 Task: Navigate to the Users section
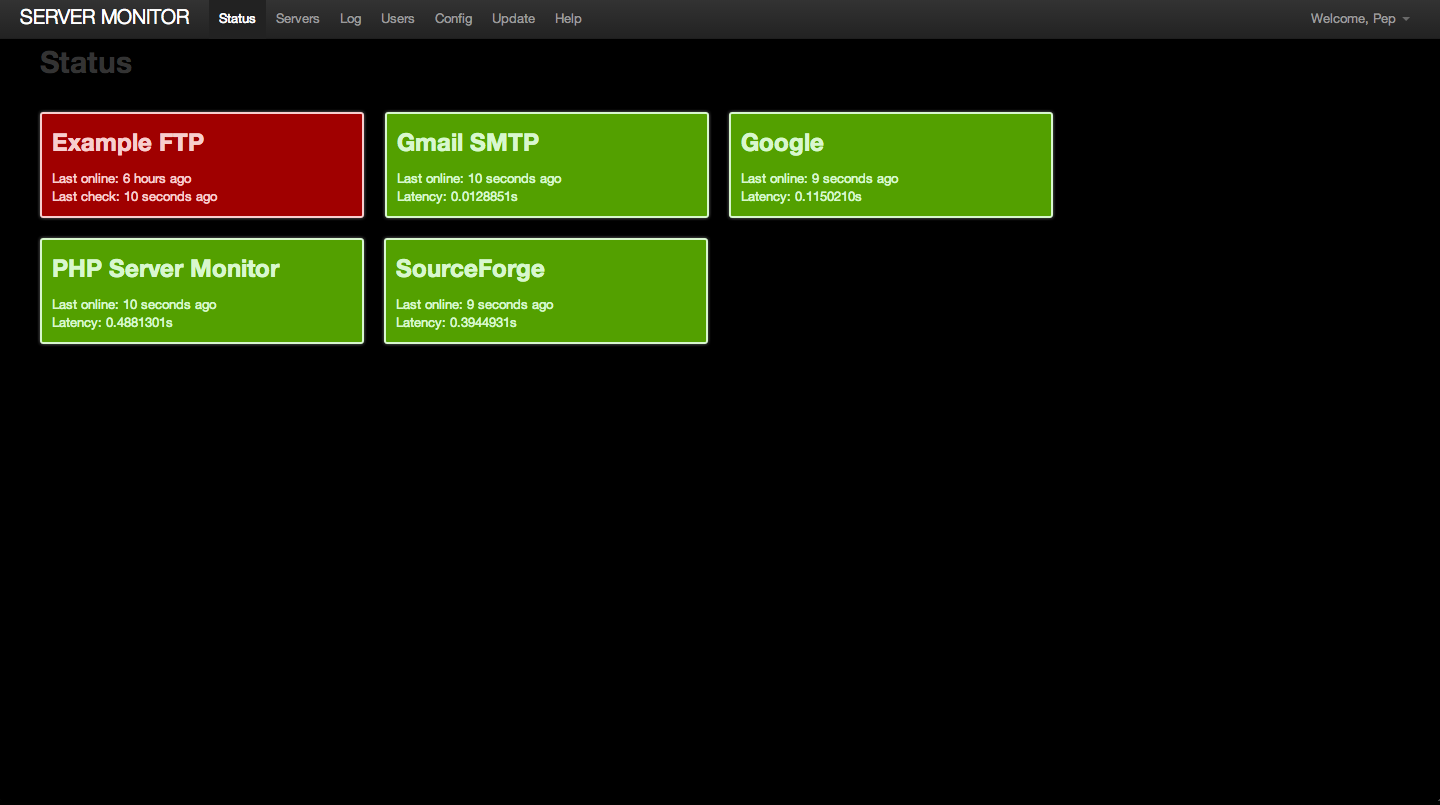coord(397,18)
